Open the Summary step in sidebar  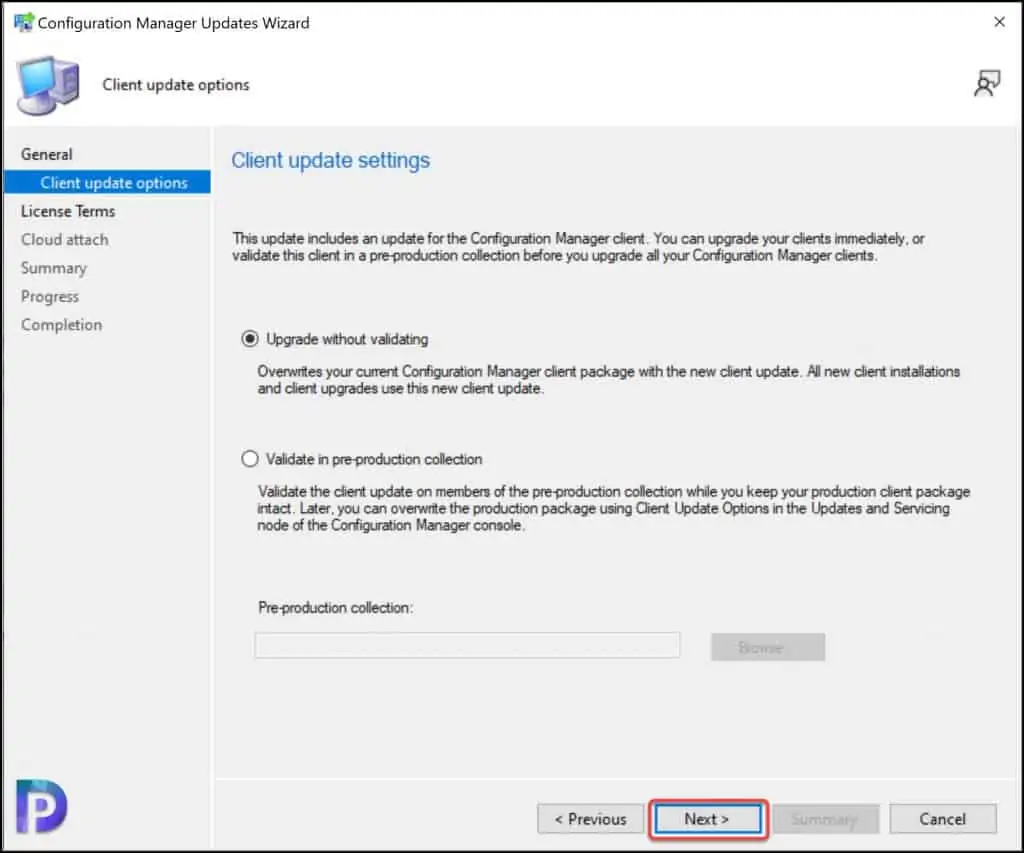click(54, 268)
